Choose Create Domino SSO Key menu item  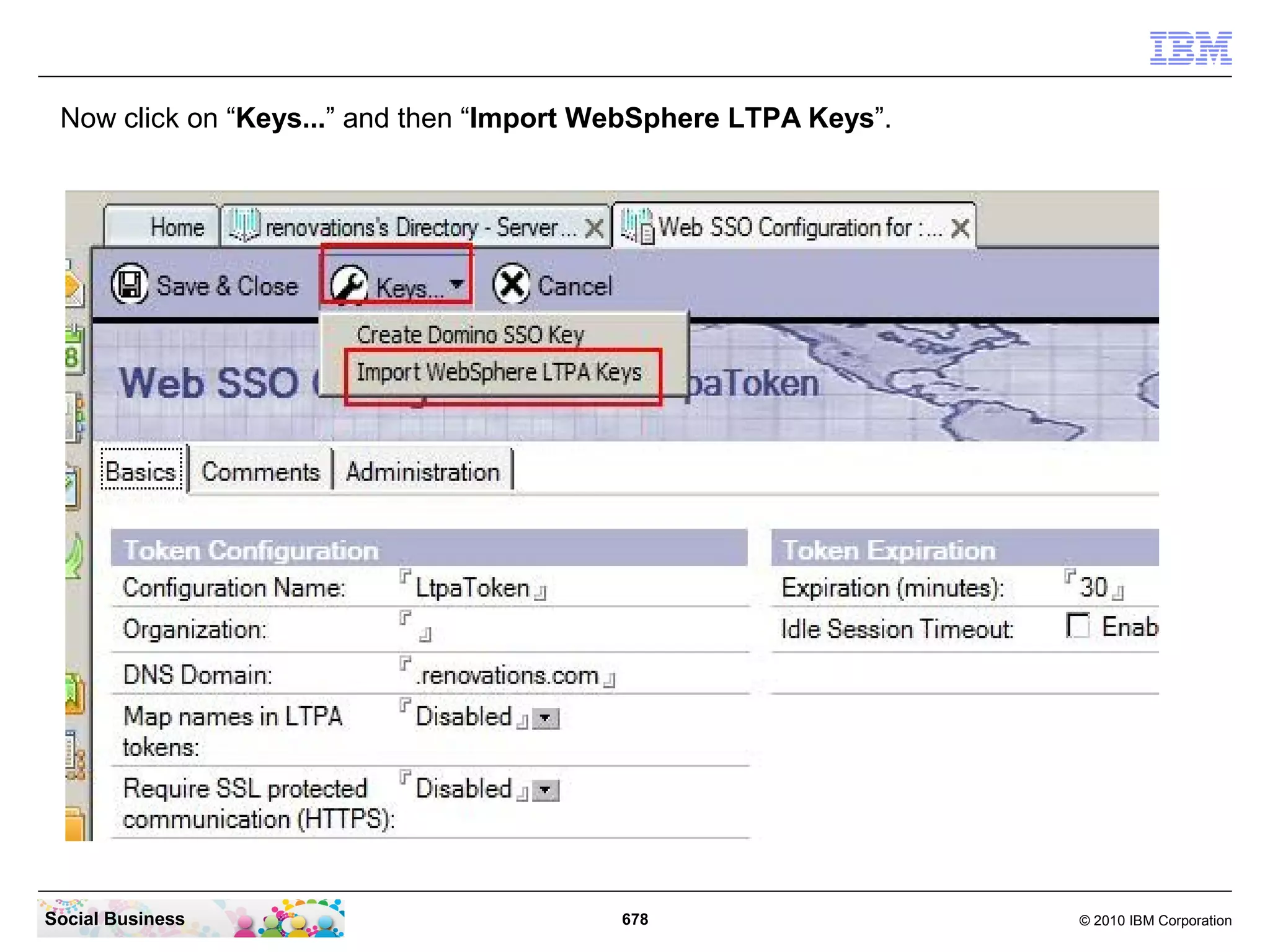[x=470, y=335]
